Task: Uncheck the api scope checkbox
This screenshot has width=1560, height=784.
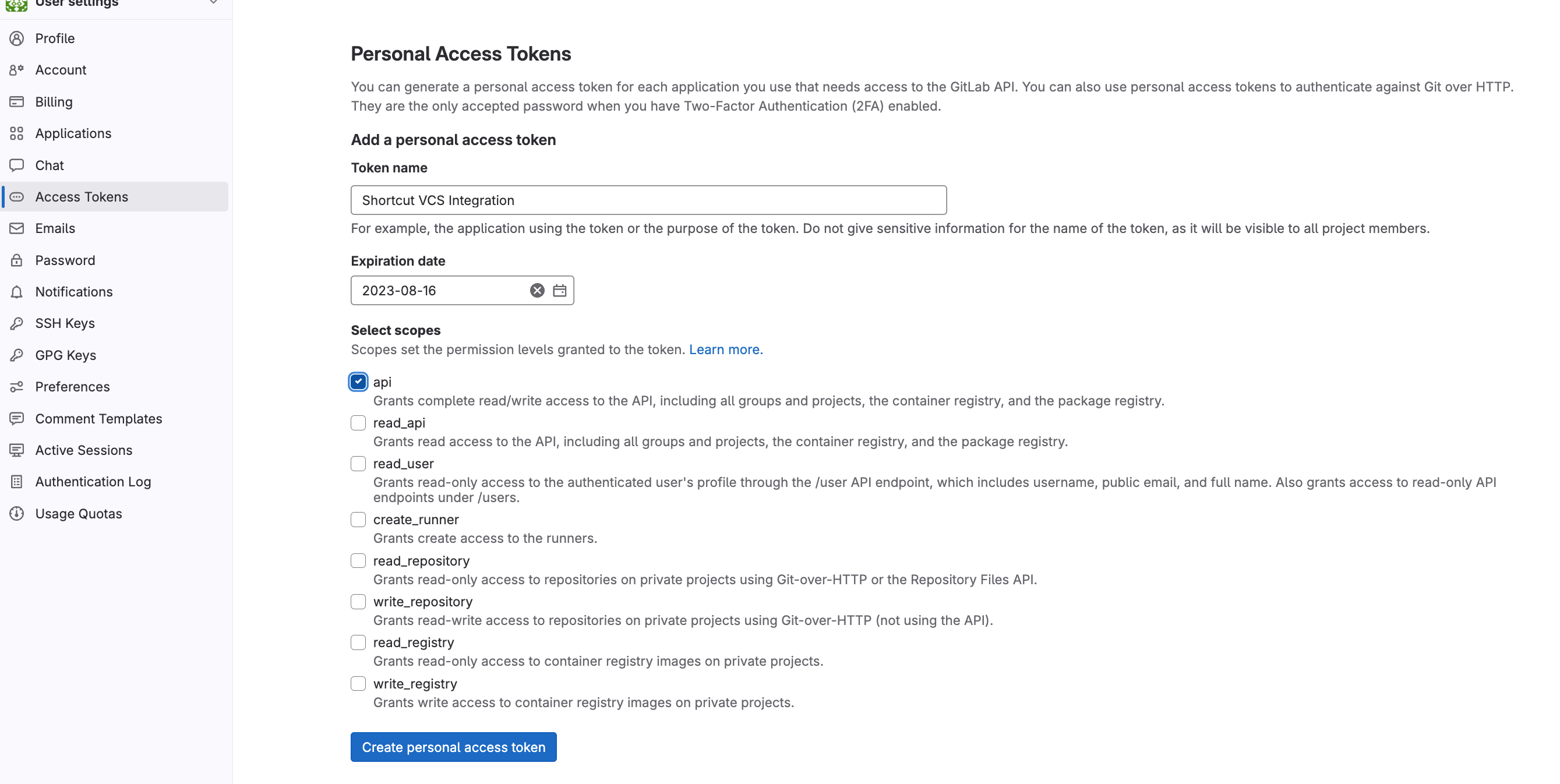Action: [x=358, y=382]
